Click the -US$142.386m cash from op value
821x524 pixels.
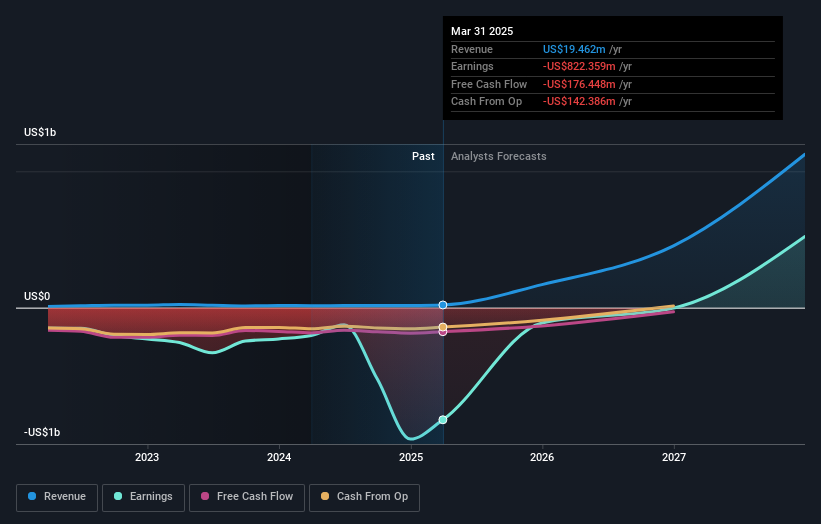[x=579, y=102]
